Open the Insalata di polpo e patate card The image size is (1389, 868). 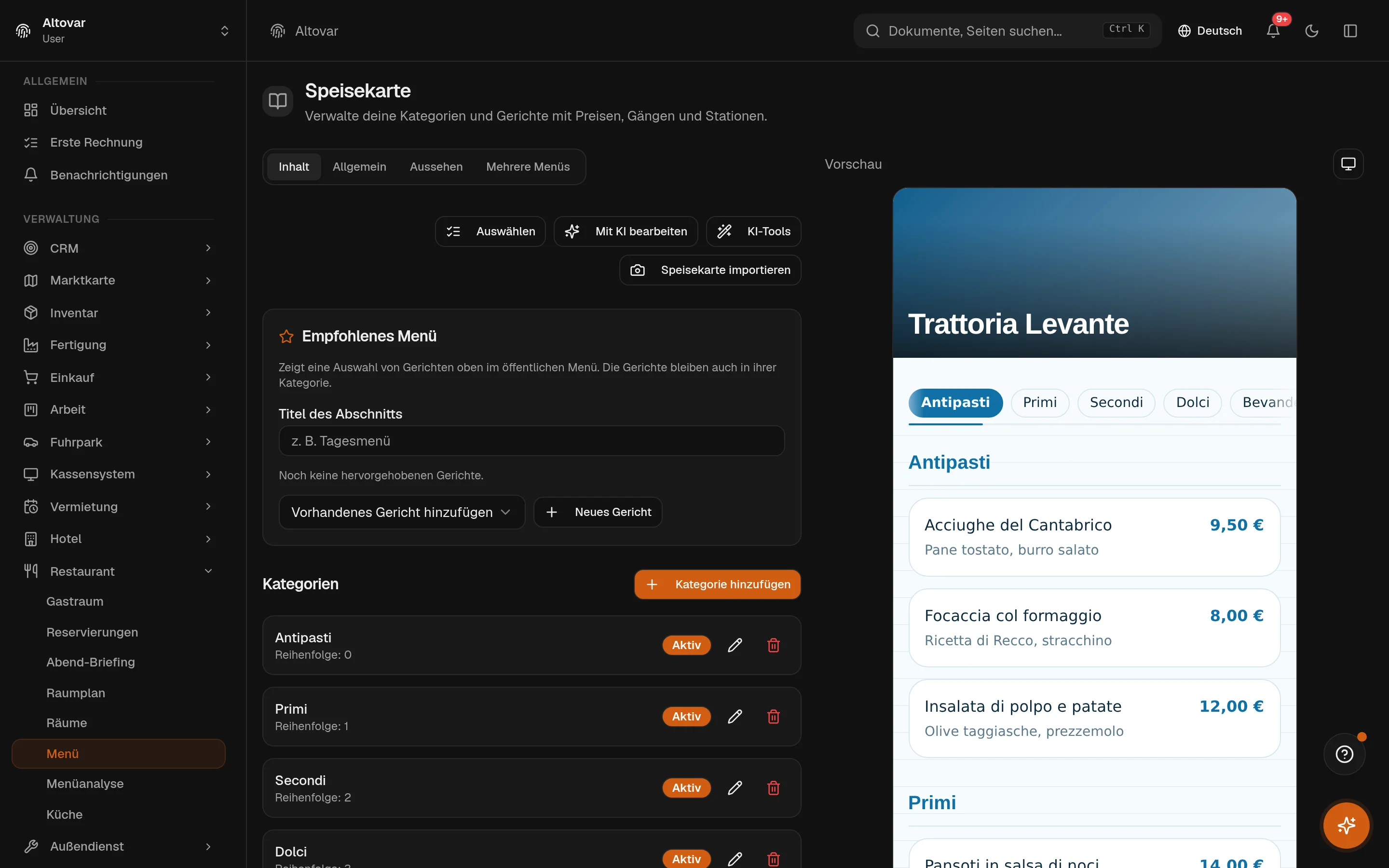pyautogui.click(x=1094, y=719)
